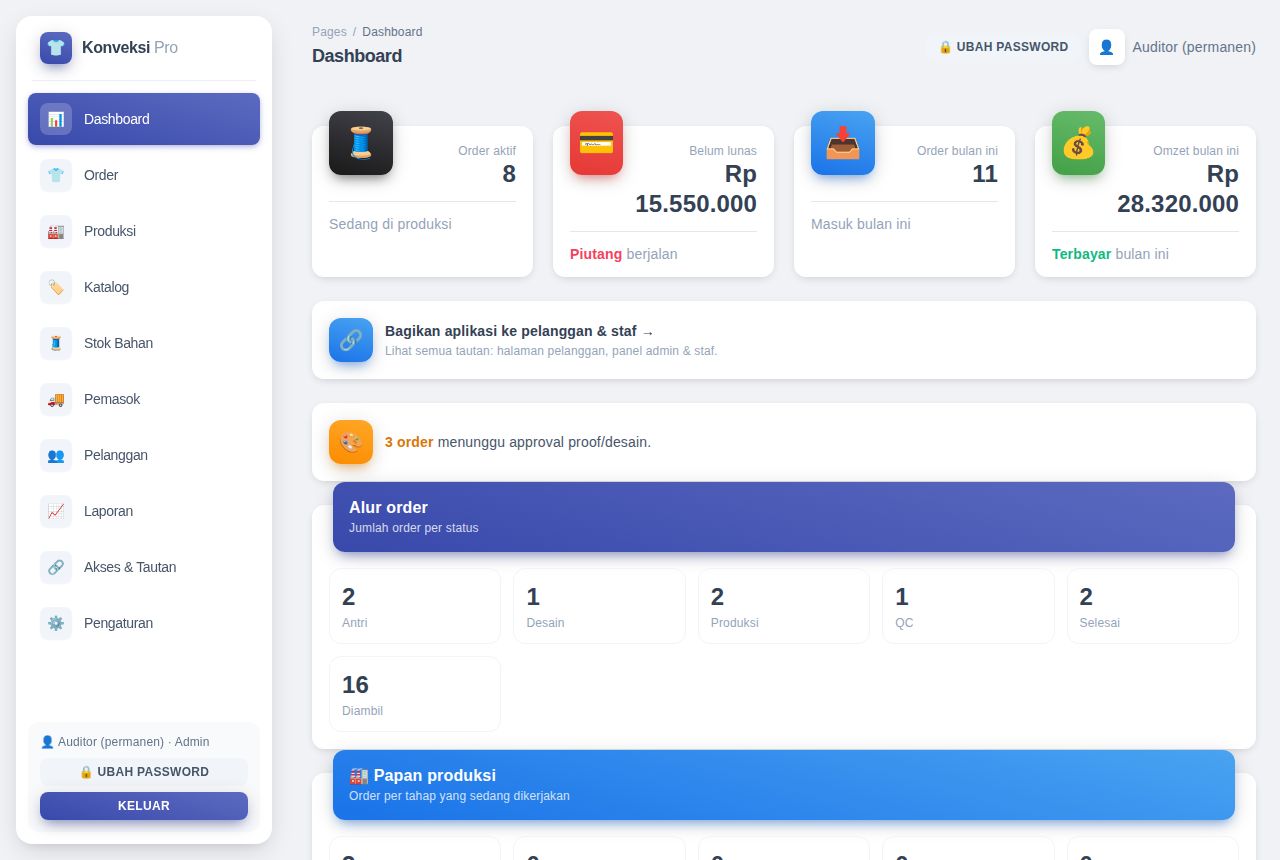Click the Stok Bahan thread spool icon

pyautogui.click(x=56, y=343)
